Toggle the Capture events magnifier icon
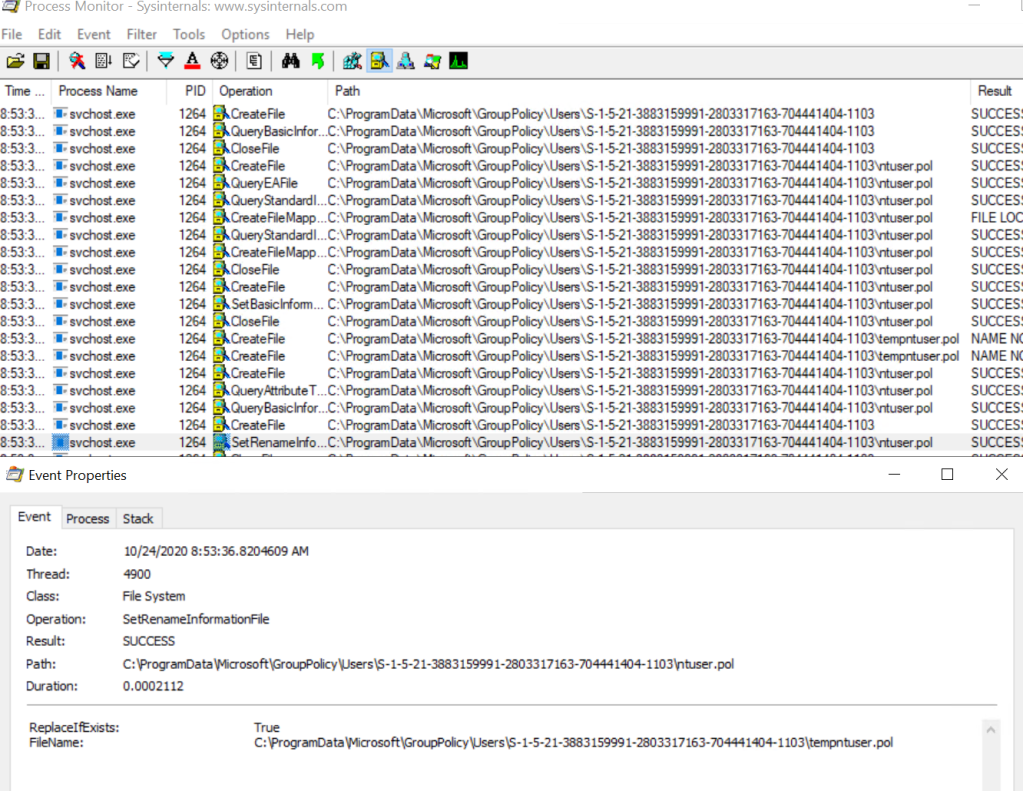1023x791 pixels. point(77,62)
